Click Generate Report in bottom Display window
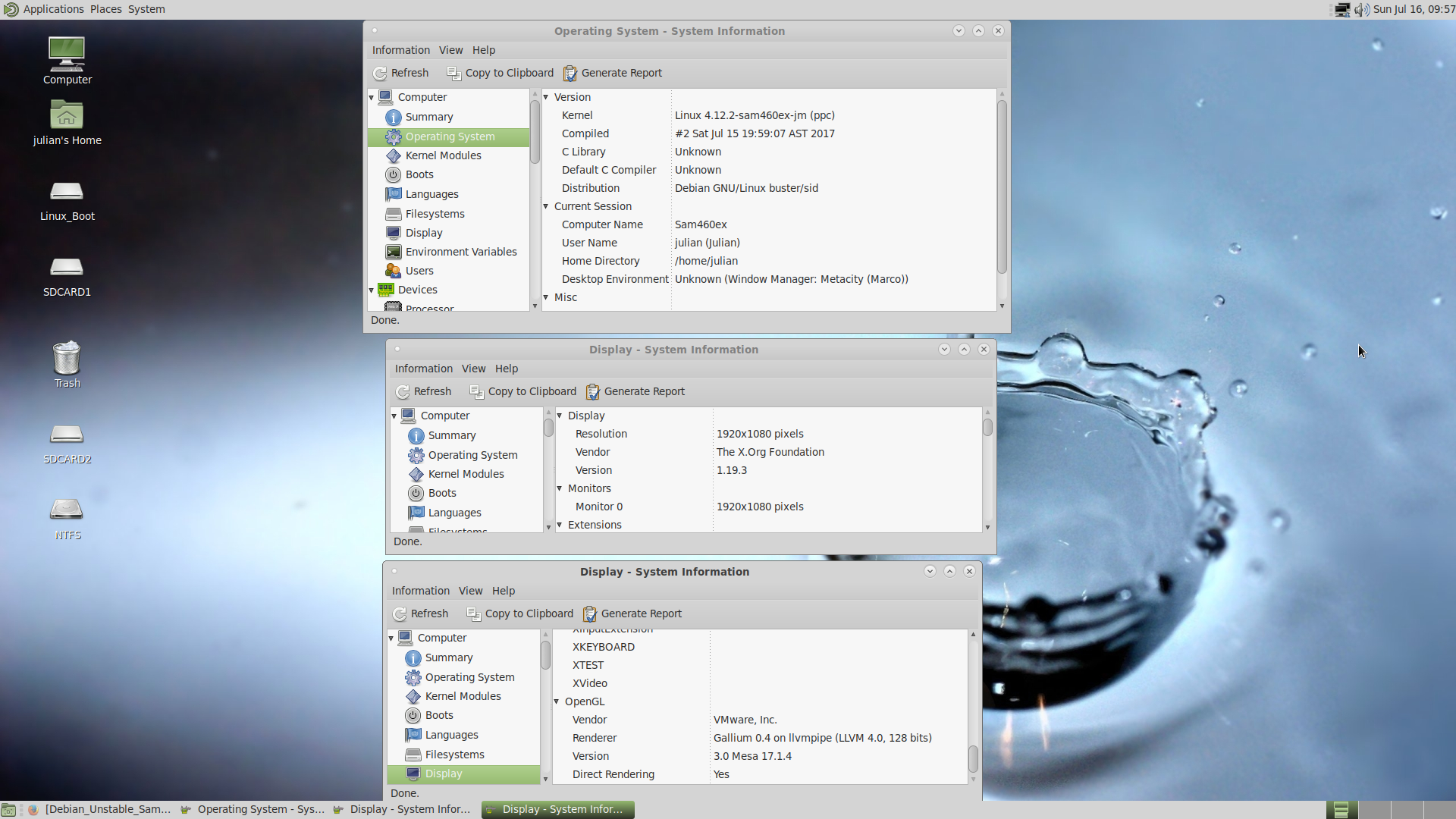1456x819 pixels. 632,614
